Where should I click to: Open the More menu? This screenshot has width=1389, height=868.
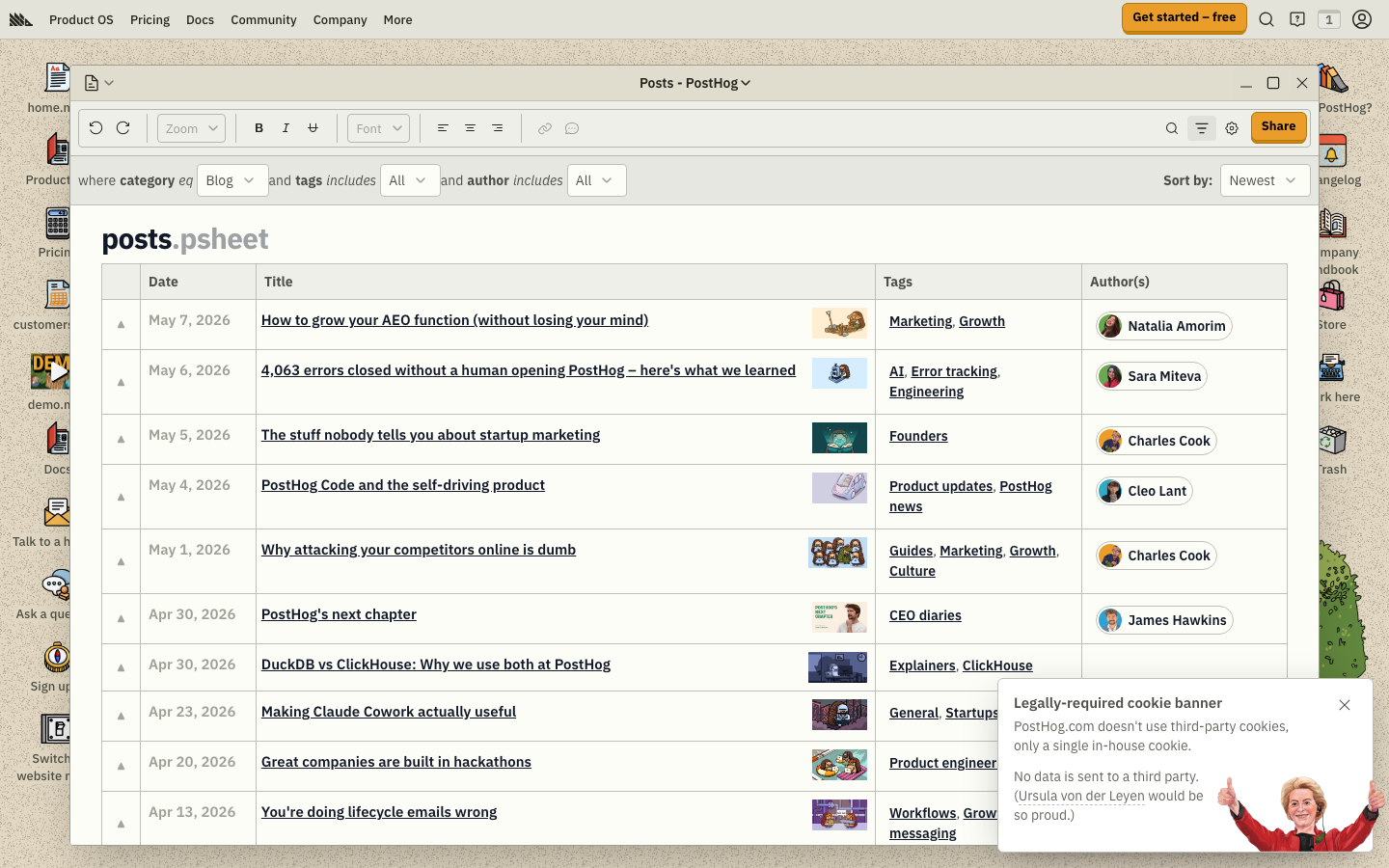point(397,19)
